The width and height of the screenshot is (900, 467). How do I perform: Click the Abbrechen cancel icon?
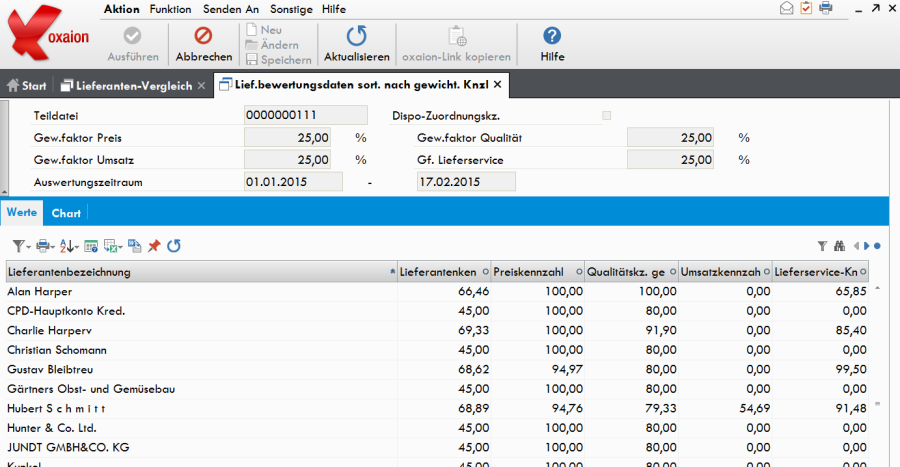pos(203,36)
